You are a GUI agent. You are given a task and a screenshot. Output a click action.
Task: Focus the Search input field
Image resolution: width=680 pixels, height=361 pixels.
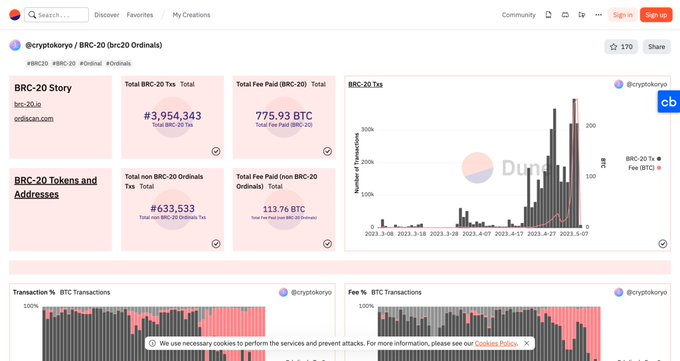[56, 15]
